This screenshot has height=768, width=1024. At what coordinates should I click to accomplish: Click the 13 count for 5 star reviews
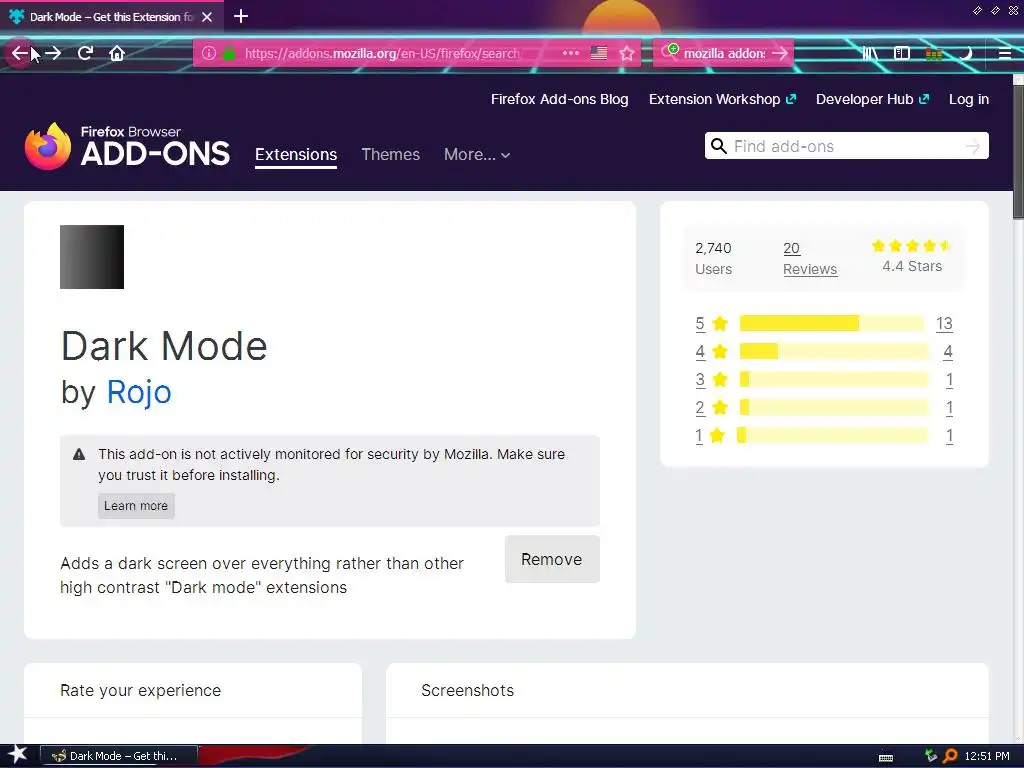coord(944,323)
